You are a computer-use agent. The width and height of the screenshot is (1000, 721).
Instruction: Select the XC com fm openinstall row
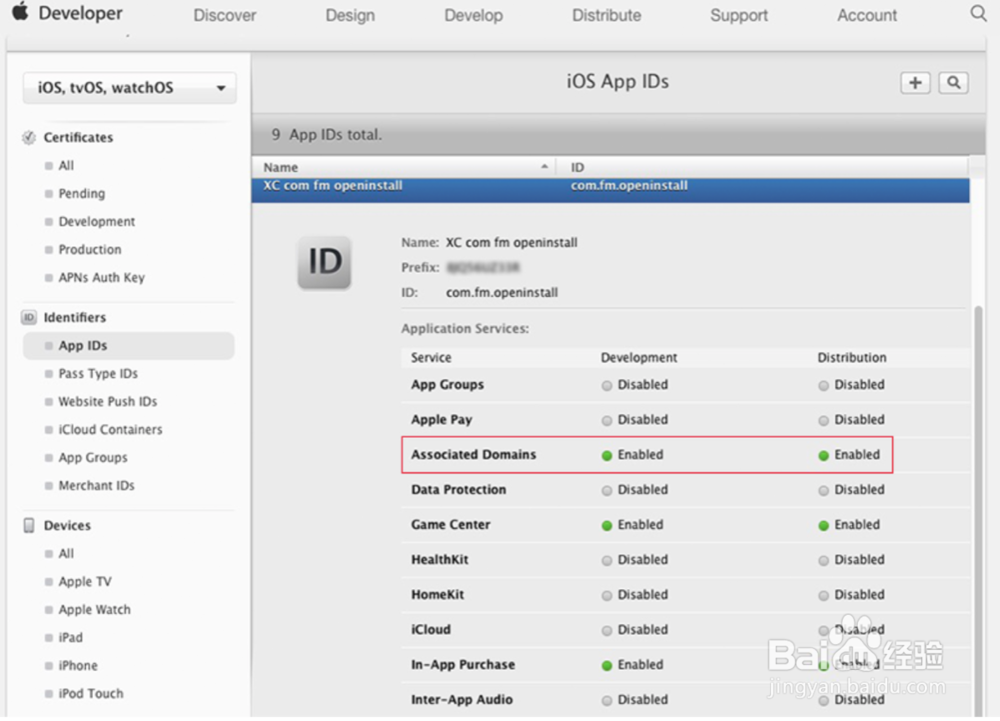tap(610, 189)
